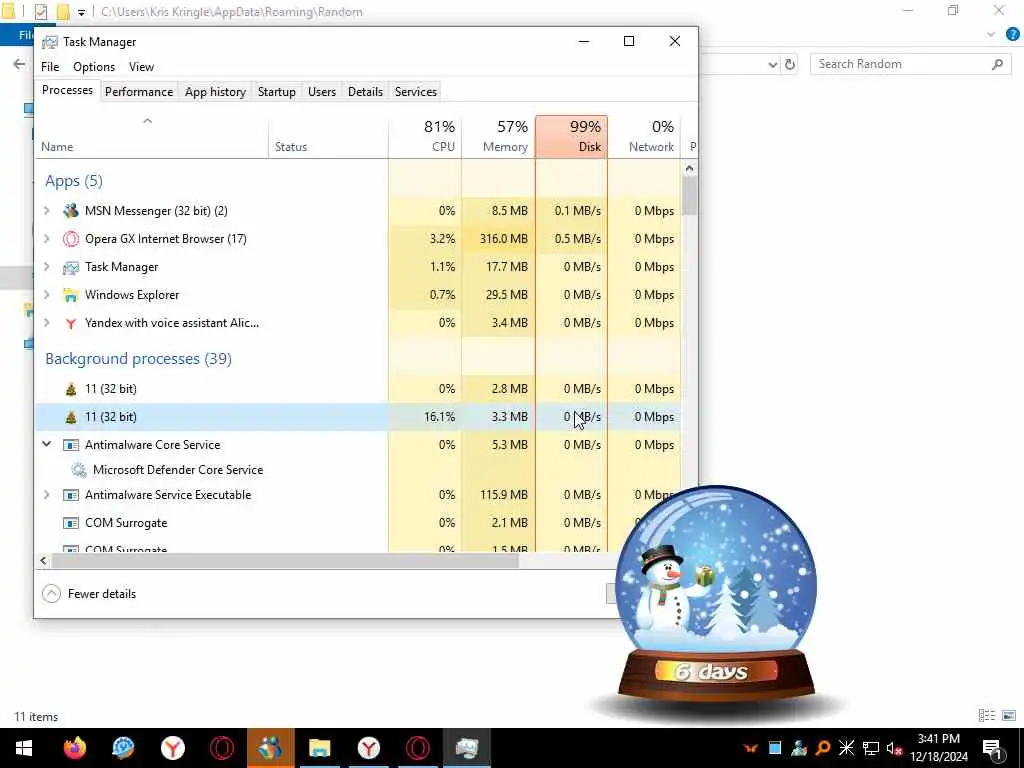Sort processes by the CPU column

(425, 137)
